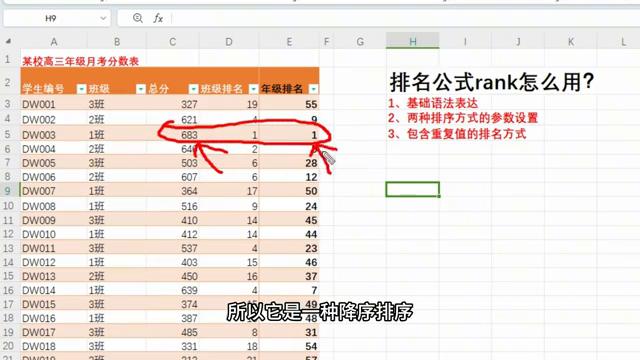Select column G header

tap(360, 42)
